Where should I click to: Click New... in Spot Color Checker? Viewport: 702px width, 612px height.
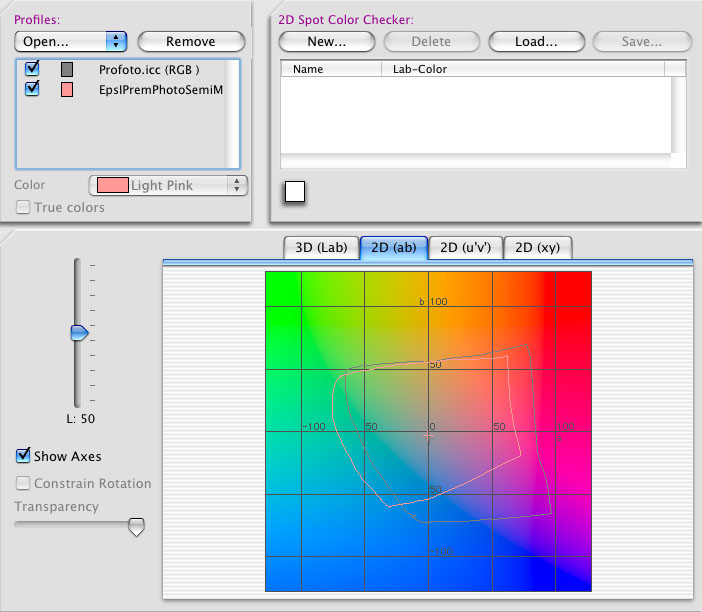pyautogui.click(x=327, y=42)
